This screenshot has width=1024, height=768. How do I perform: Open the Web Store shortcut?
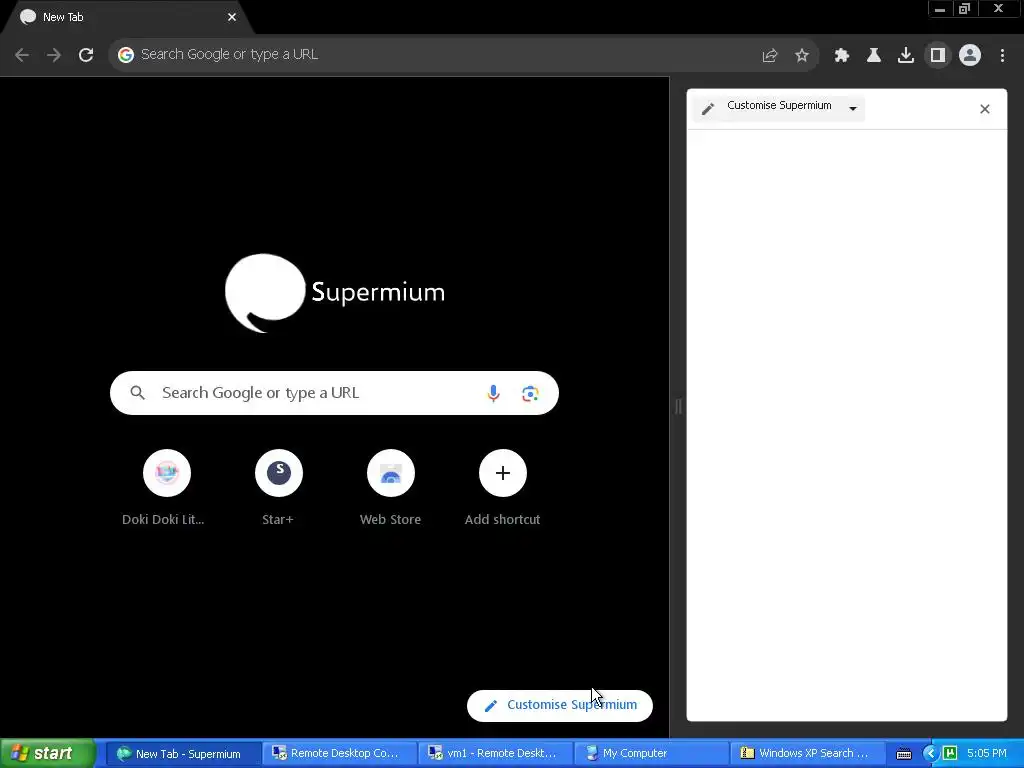[x=391, y=488]
